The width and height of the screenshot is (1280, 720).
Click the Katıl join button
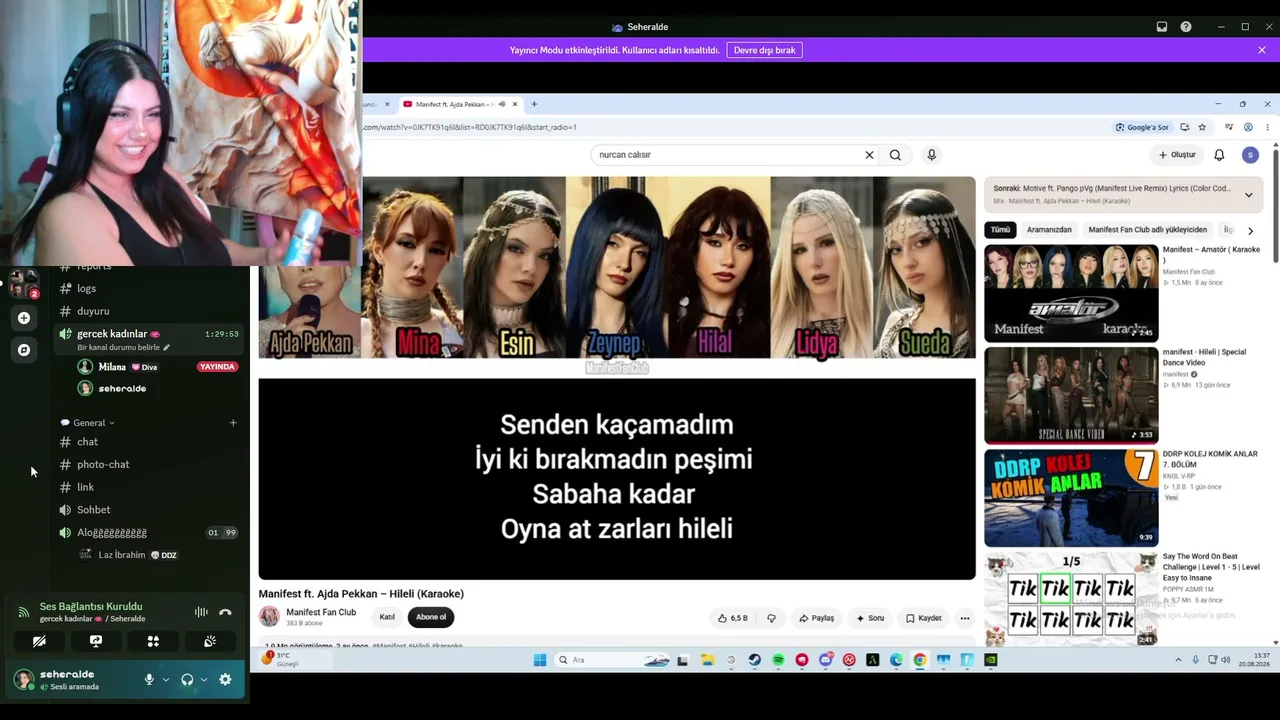pos(387,617)
